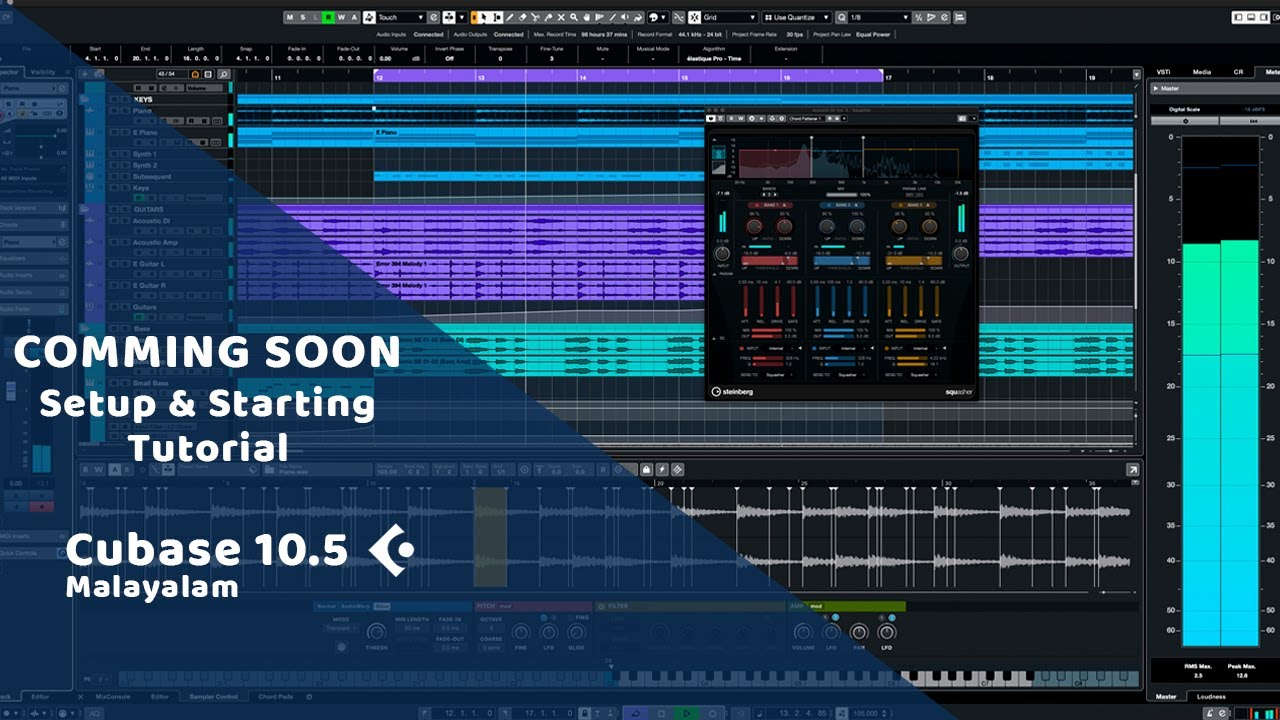The width and height of the screenshot is (1280, 720).
Task: Toggle Param Link in Squasher
Action: (x=913, y=195)
